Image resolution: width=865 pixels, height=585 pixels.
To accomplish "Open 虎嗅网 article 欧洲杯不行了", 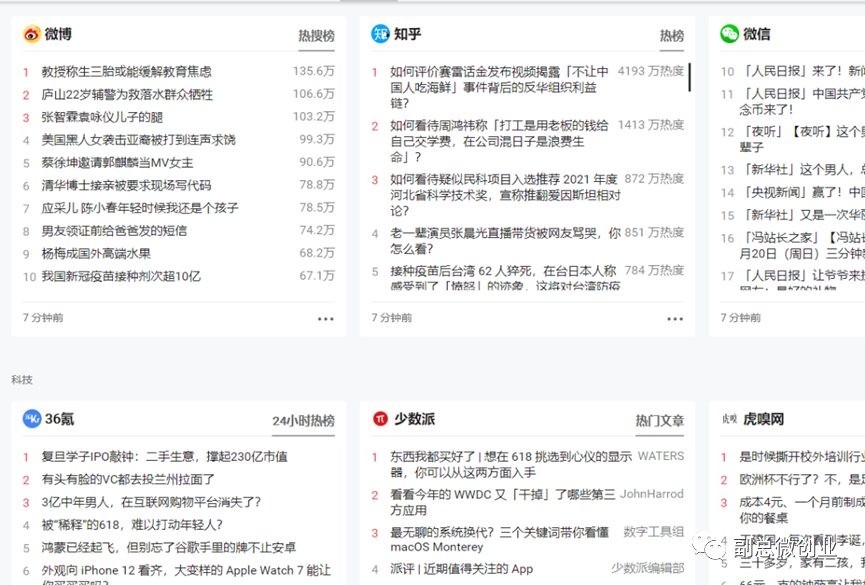I will coord(802,480).
